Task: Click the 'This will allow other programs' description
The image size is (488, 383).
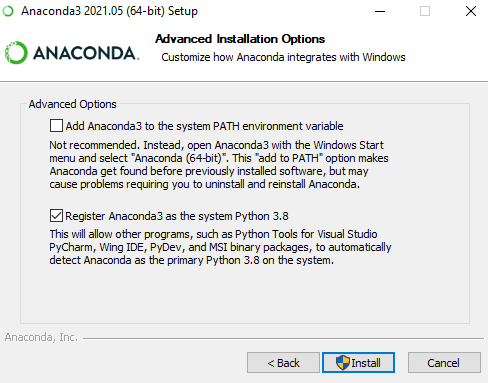Action: click(x=220, y=247)
